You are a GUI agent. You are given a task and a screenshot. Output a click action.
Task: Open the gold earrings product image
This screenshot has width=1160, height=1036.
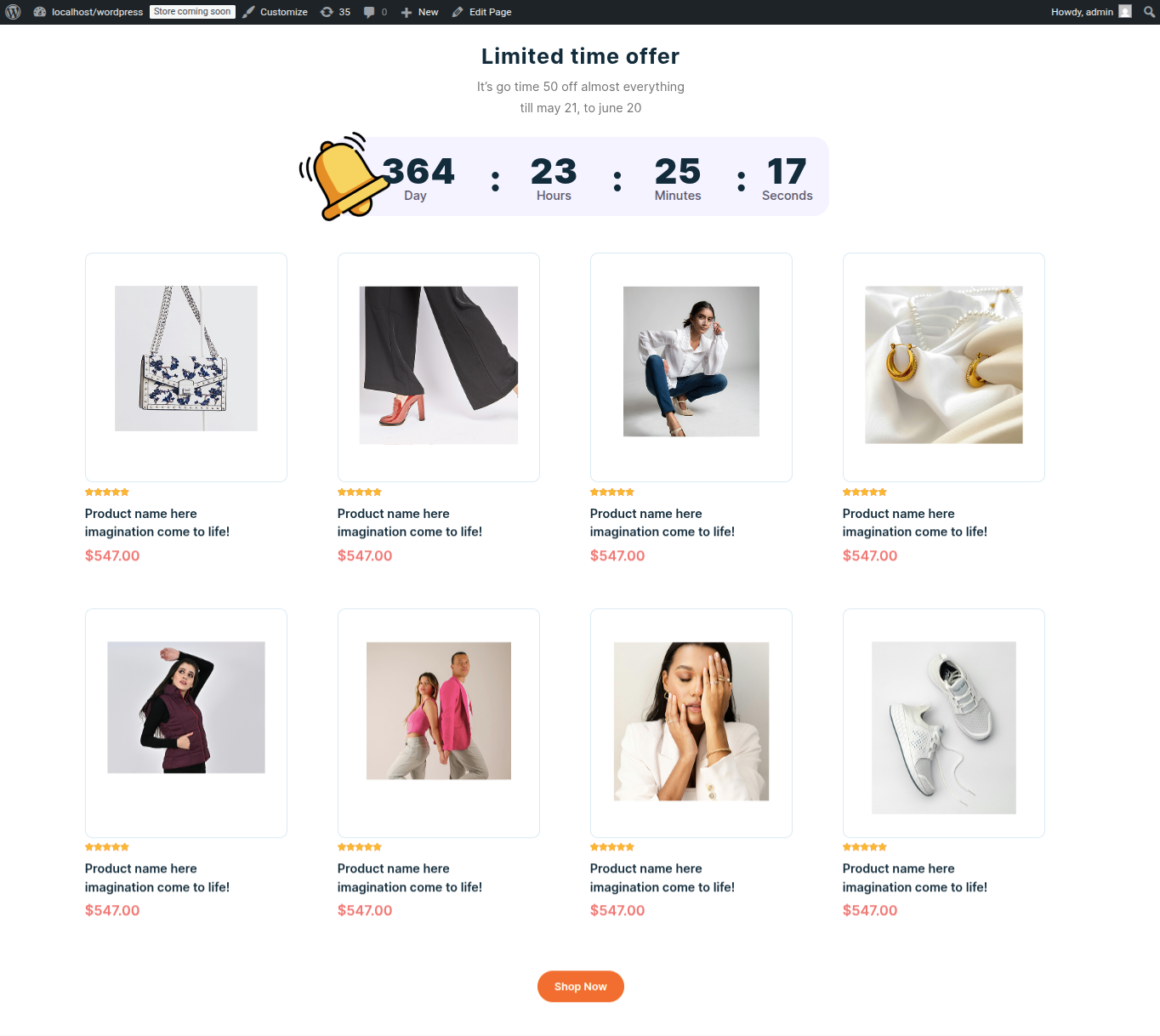(x=944, y=365)
